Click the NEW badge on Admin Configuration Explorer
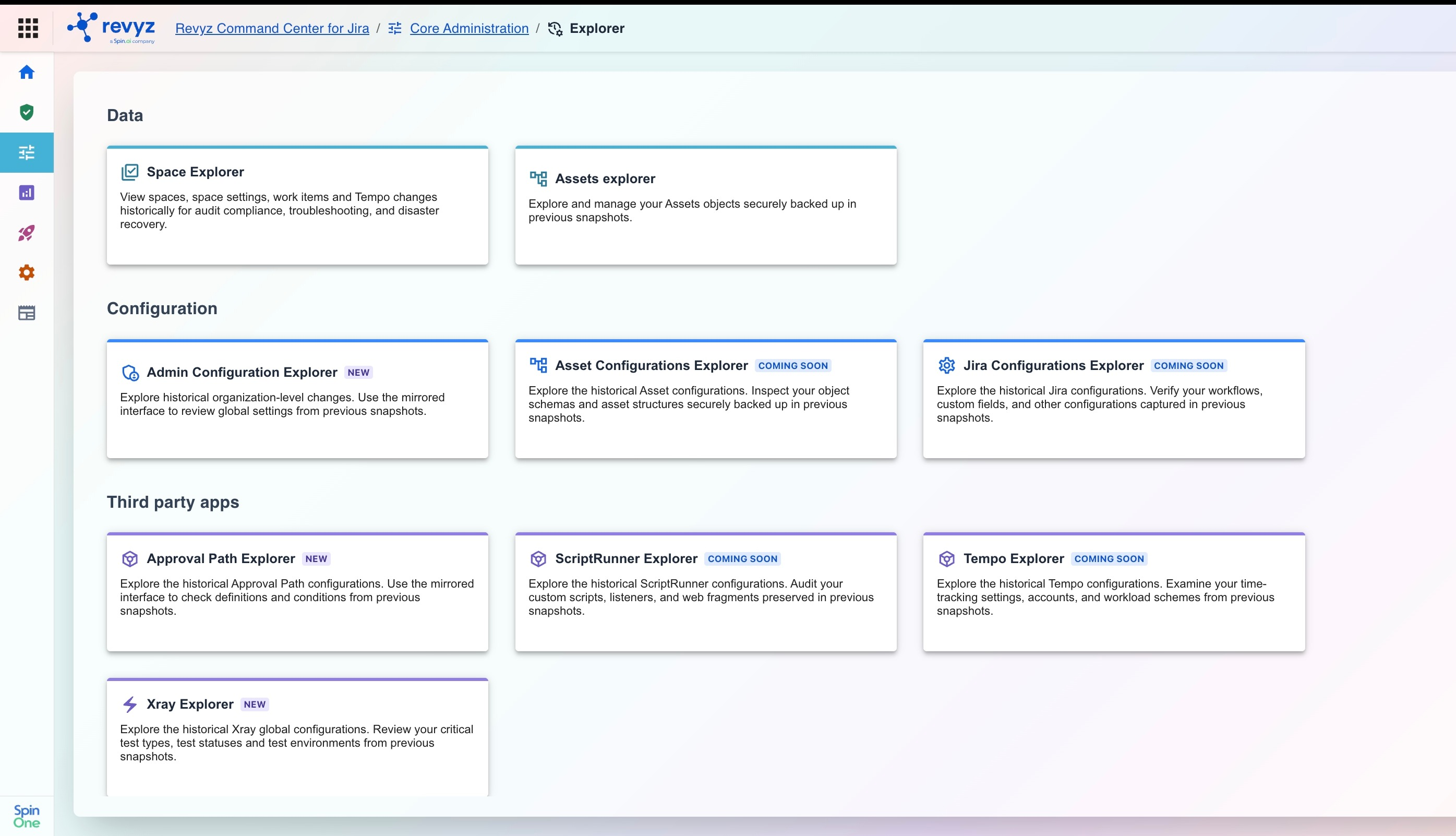The image size is (1456, 836). [x=359, y=373]
